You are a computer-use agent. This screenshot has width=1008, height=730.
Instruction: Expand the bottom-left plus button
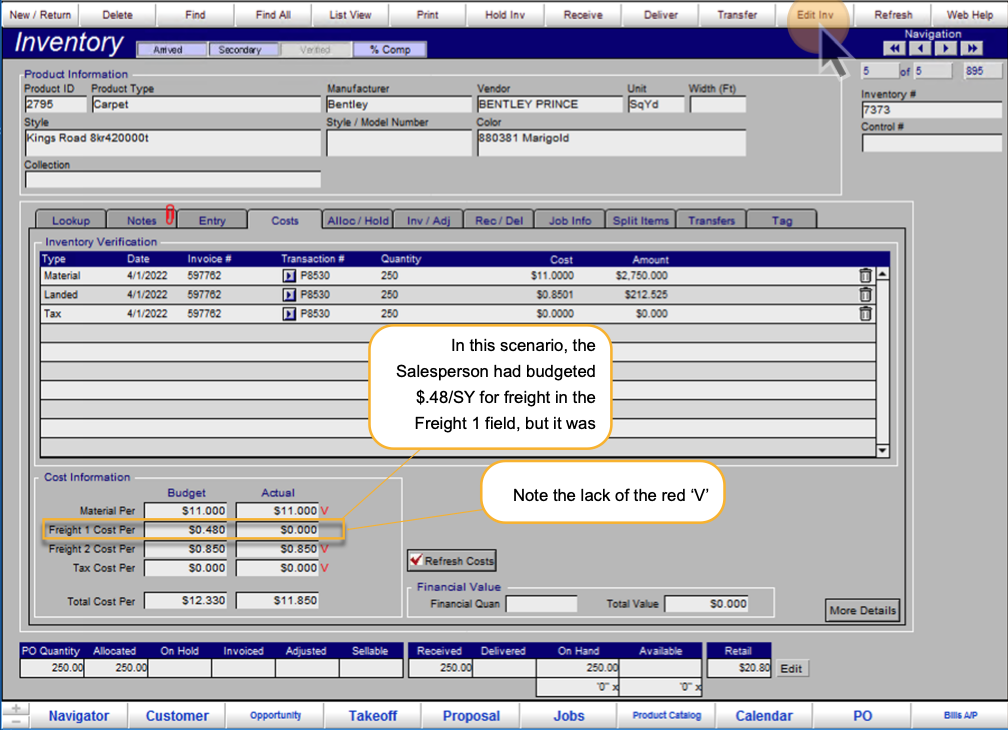tap(16, 709)
